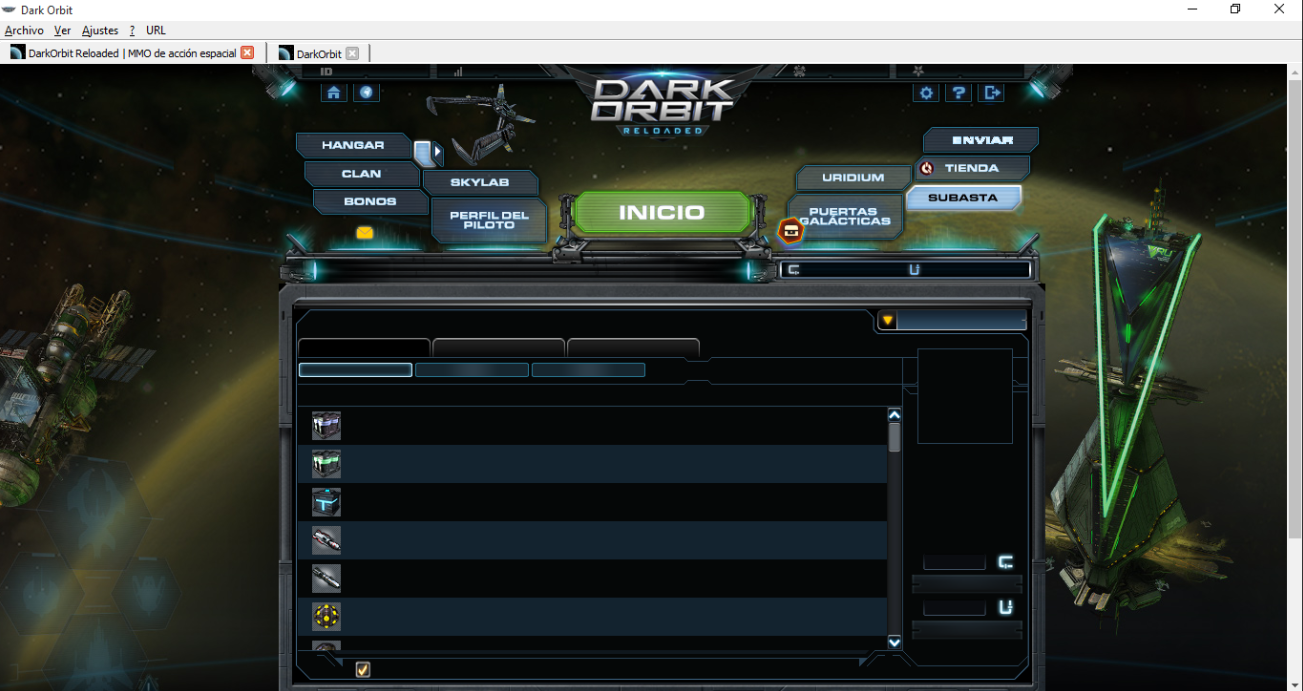Click the item preview box on the right
This screenshot has width=1303, height=691.
pos(965,396)
